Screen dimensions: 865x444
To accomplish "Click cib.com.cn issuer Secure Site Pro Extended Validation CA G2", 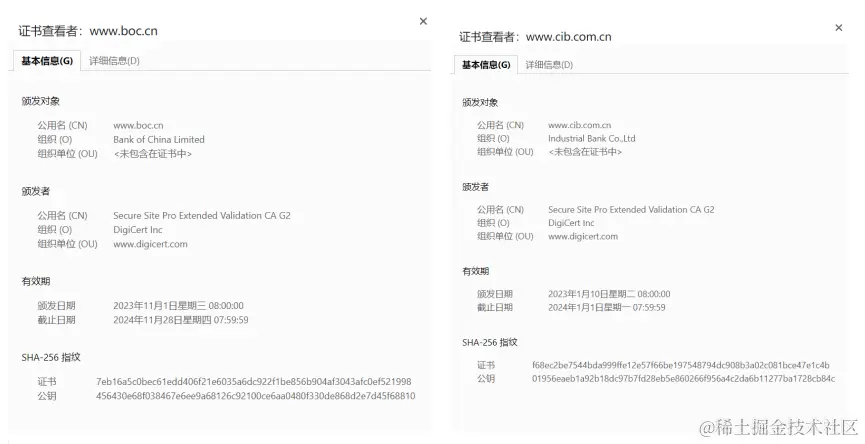I will (x=631, y=210).
